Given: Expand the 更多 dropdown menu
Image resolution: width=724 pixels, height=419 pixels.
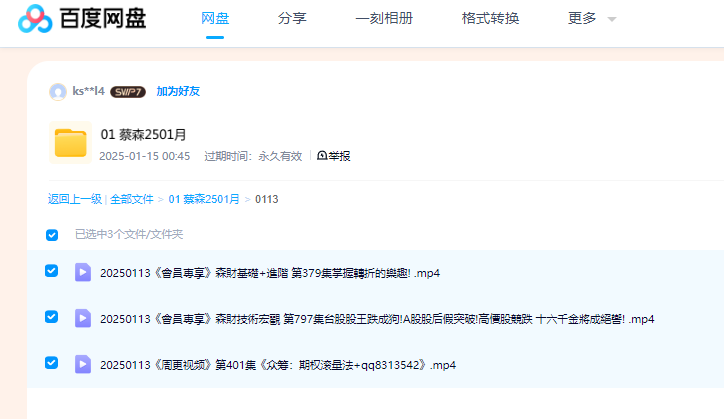Looking at the screenshot, I should [592, 18].
